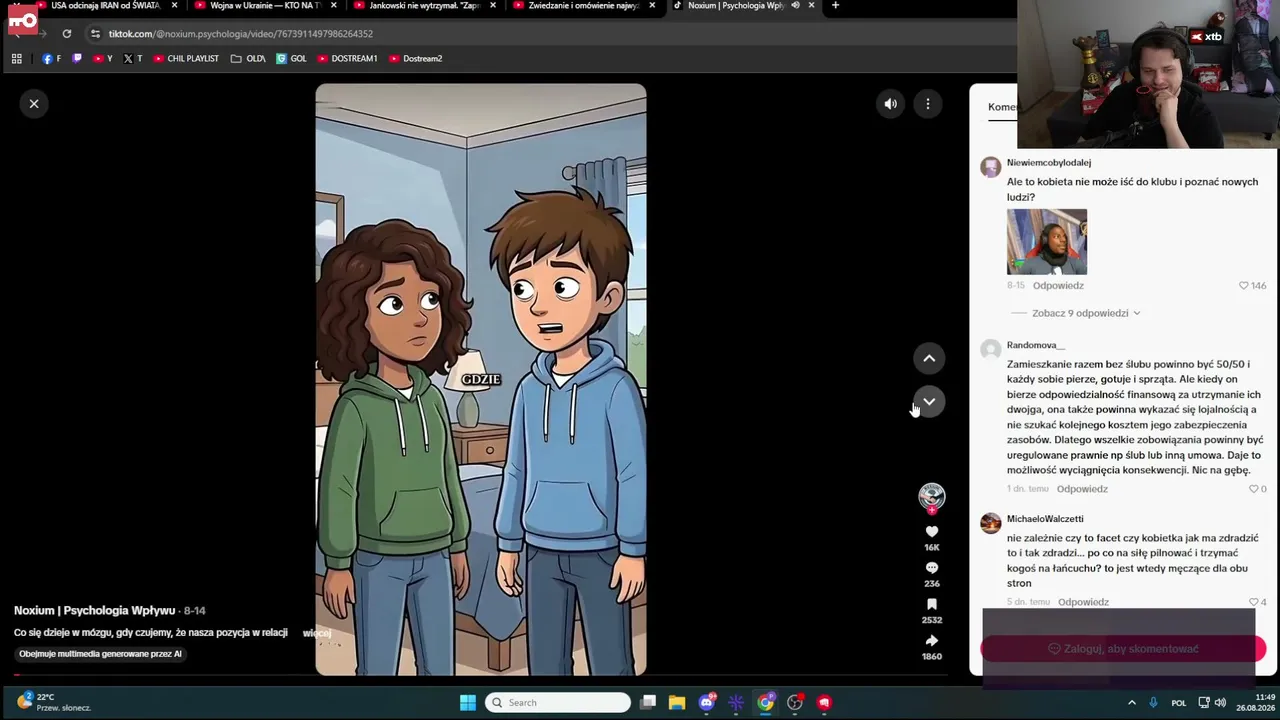Open Randomova__ avatar picture
1280x720 pixels.
tap(990, 349)
